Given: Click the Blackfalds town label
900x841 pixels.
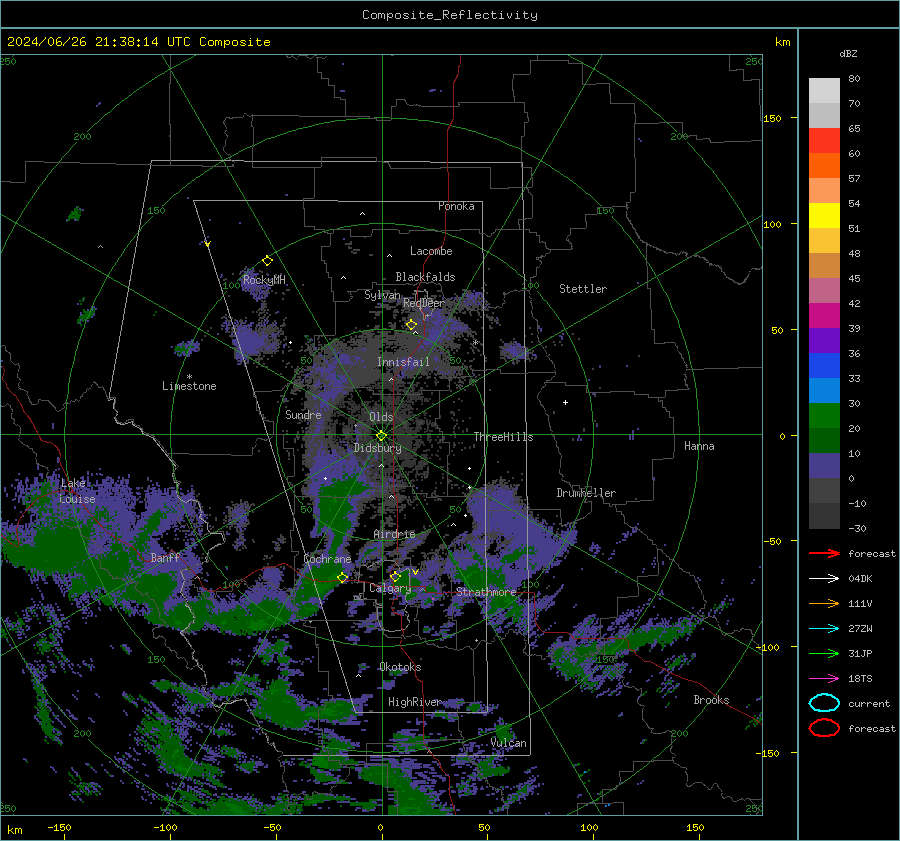Looking at the screenshot, I should click(x=425, y=277).
